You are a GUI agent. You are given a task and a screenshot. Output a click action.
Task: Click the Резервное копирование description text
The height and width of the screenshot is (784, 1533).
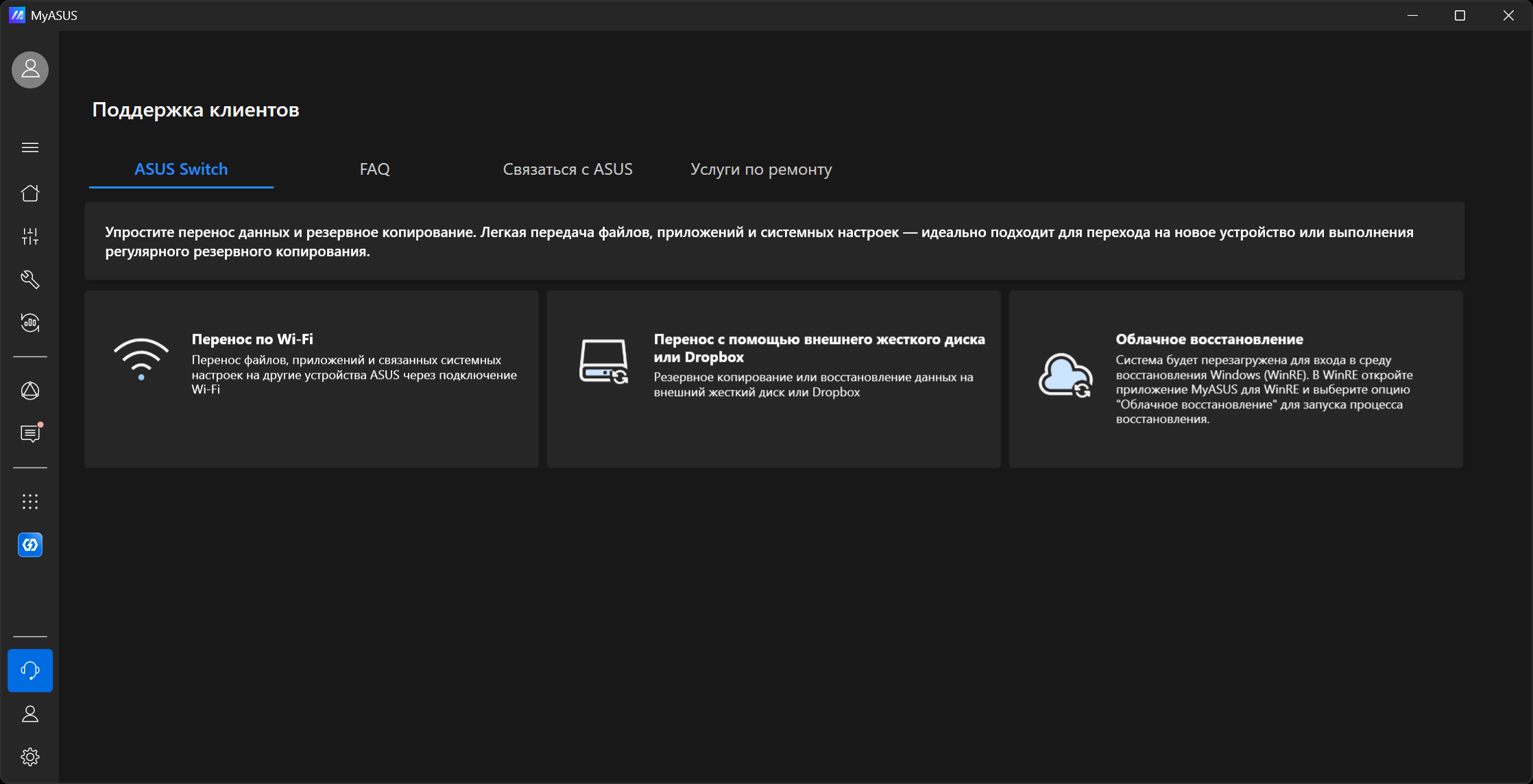coord(813,384)
